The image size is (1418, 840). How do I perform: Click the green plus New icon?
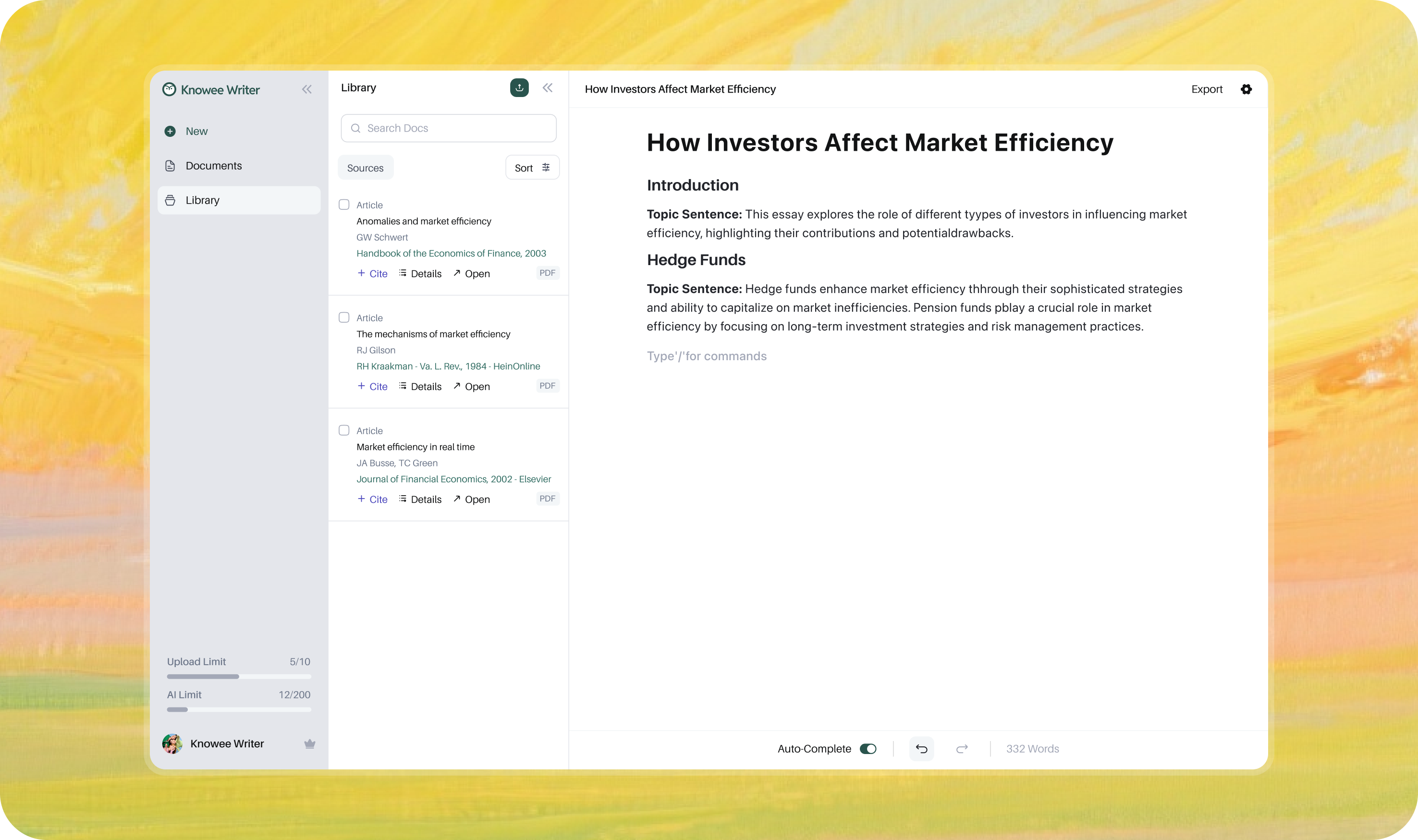coord(170,131)
